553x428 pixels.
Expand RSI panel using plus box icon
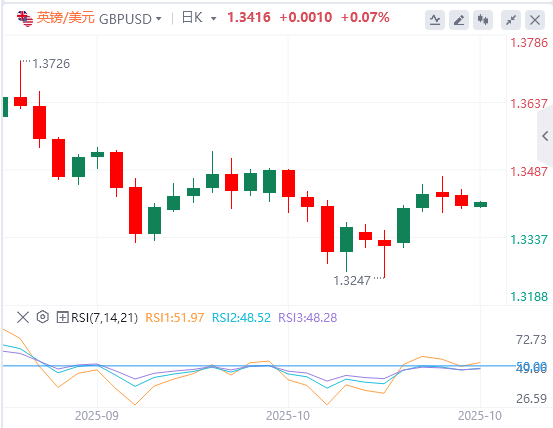(x=62, y=317)
